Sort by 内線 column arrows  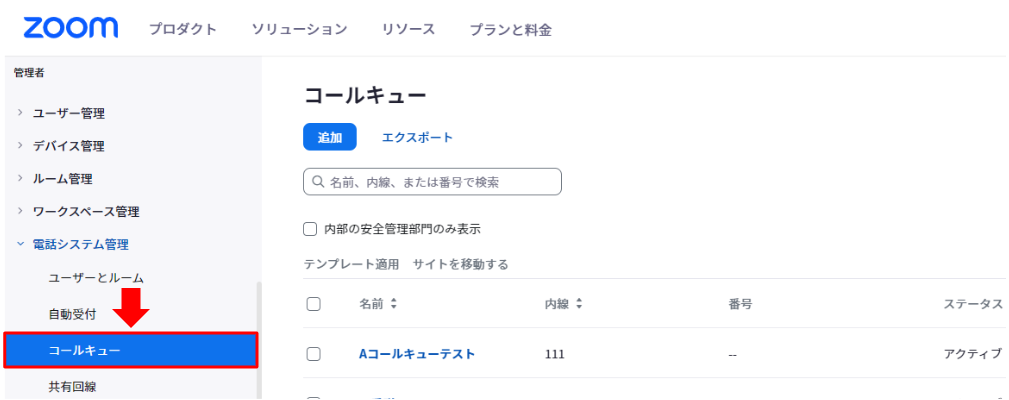(x=579, y=304)
